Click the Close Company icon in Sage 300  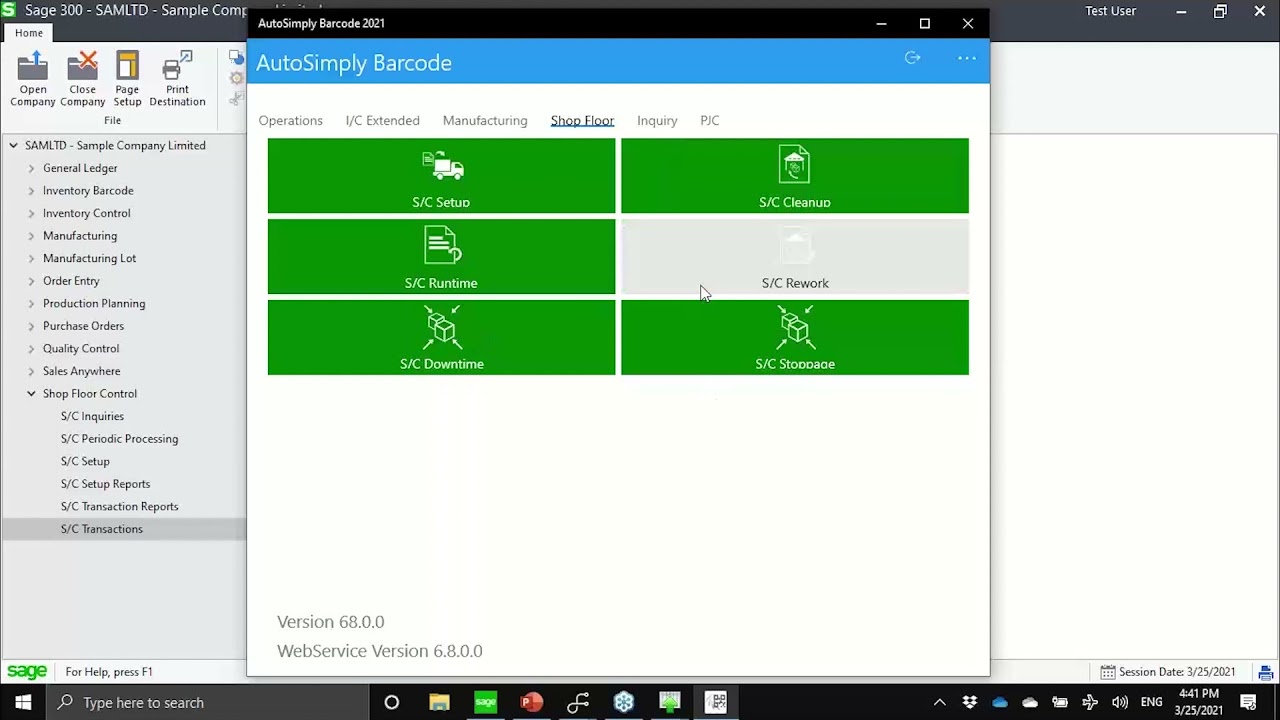pyautogui.click(x=82, y=79)
